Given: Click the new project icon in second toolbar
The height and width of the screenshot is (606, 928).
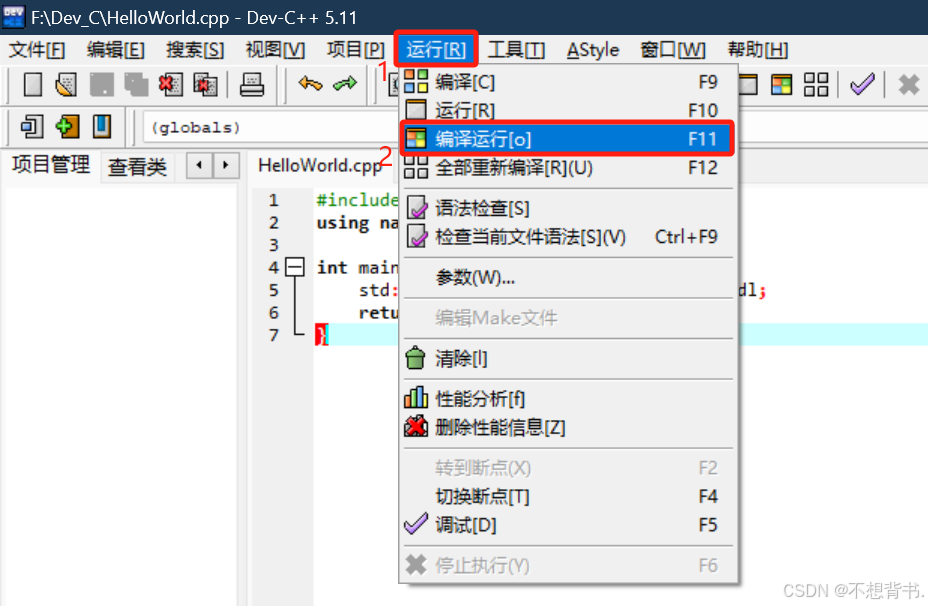Looking at the screenshot, I should pyautogui.click(x=32, y=127).
